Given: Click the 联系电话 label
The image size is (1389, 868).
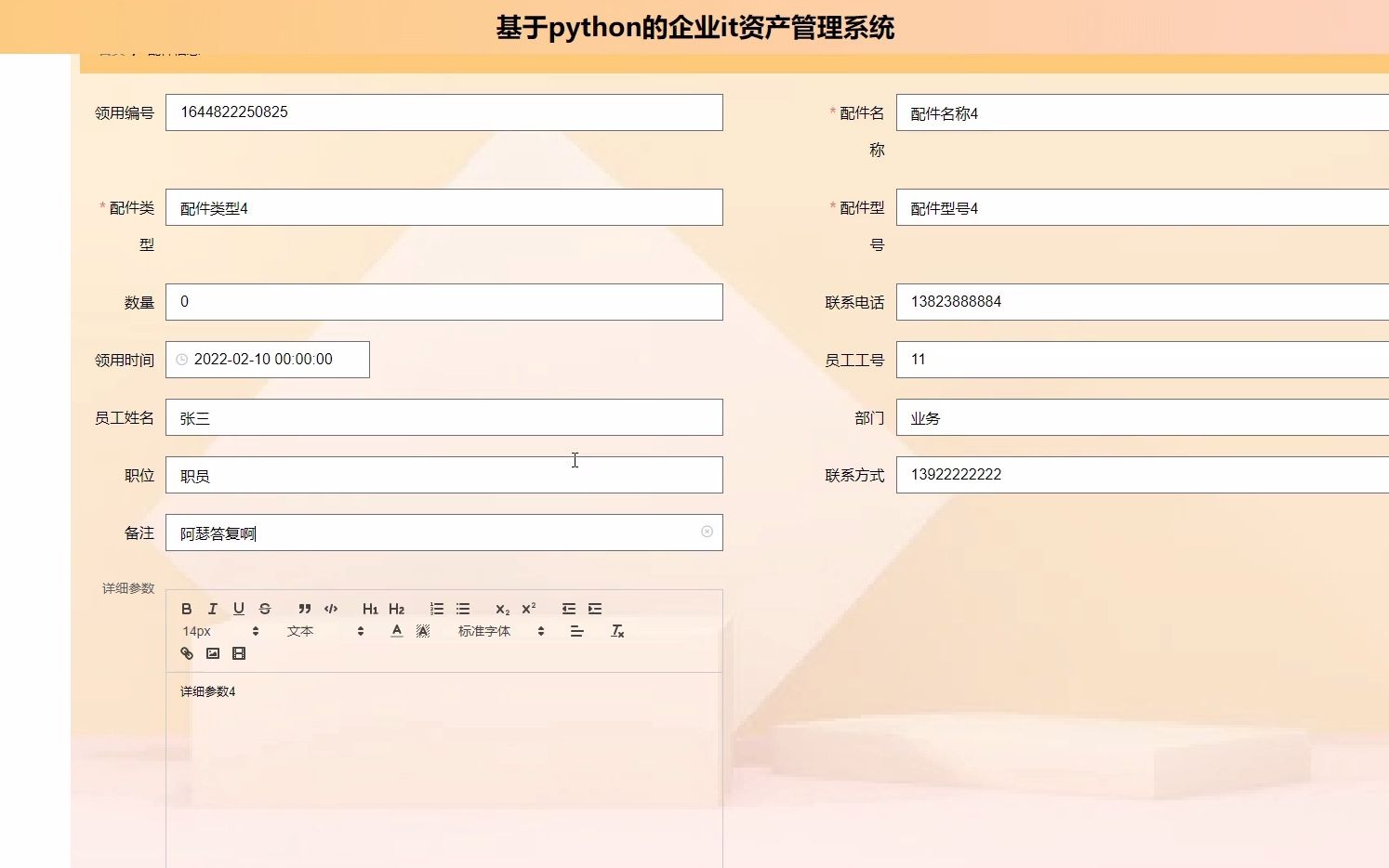Looking at the screenshot, I should point(854,303).
